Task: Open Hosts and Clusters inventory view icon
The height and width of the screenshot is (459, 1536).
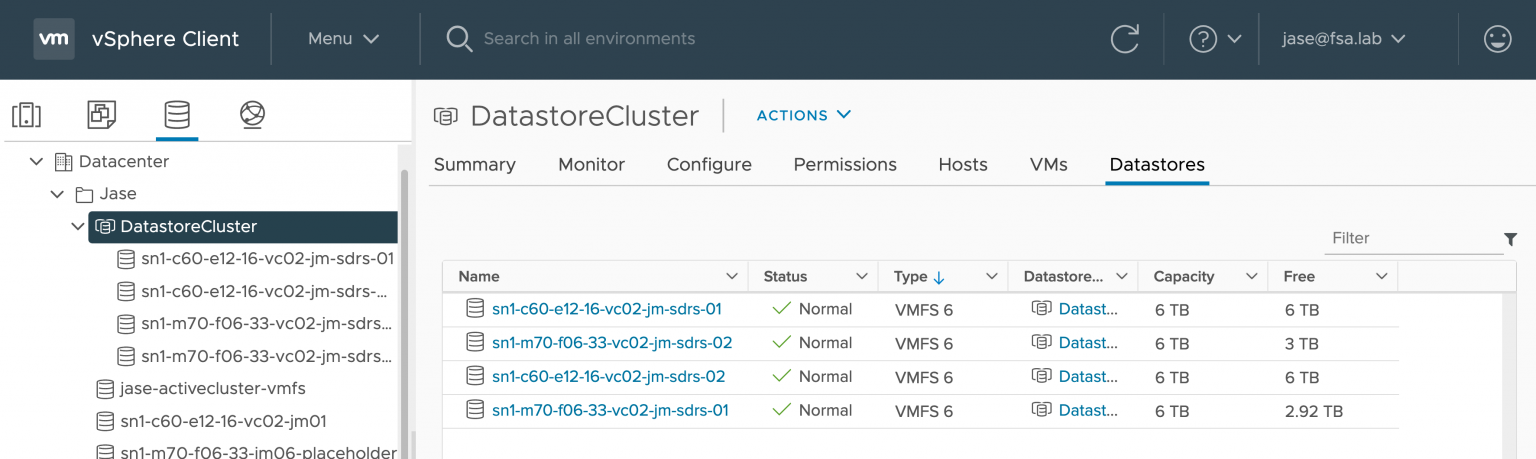Action: point(26,115)
